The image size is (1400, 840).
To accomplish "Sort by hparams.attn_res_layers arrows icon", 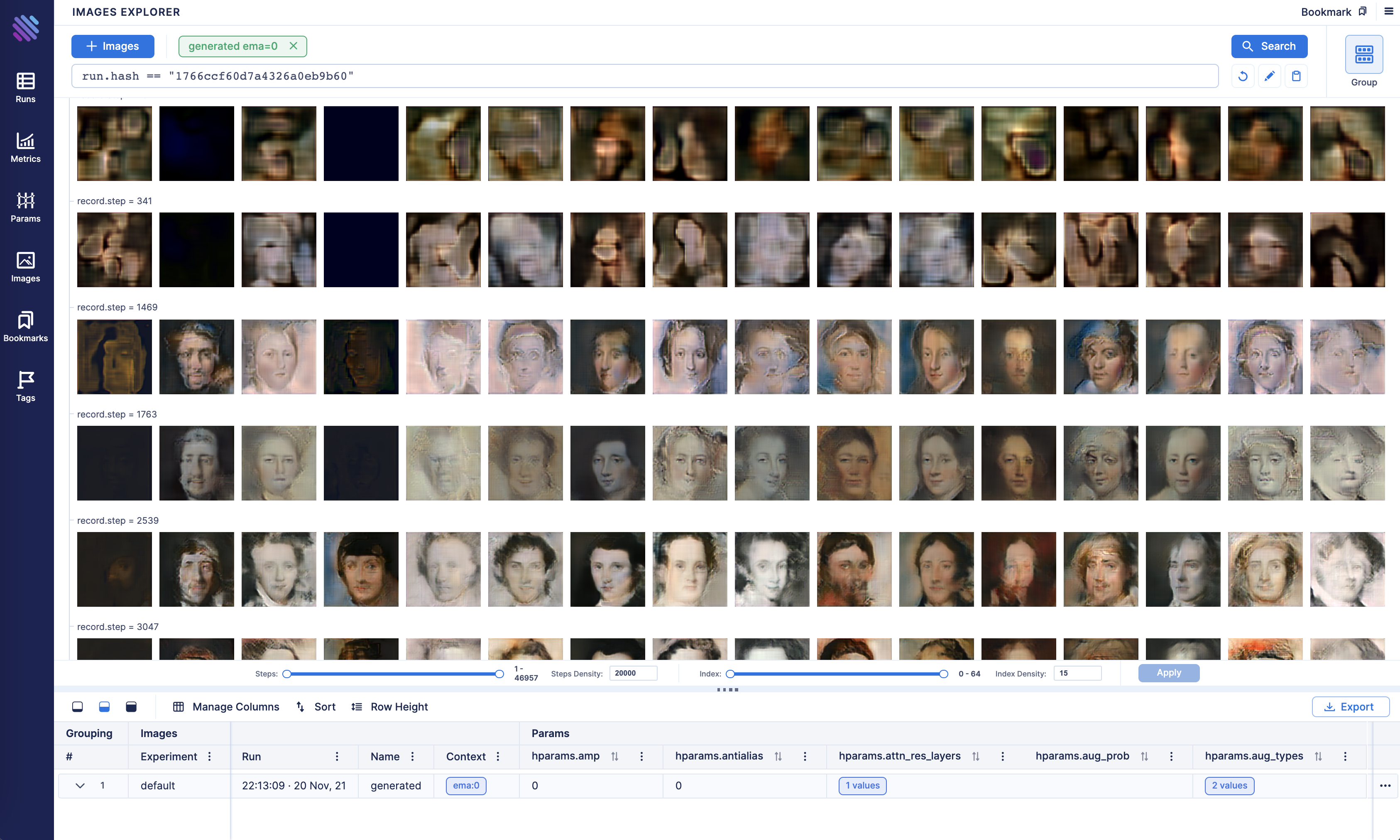I will point(976,756).
